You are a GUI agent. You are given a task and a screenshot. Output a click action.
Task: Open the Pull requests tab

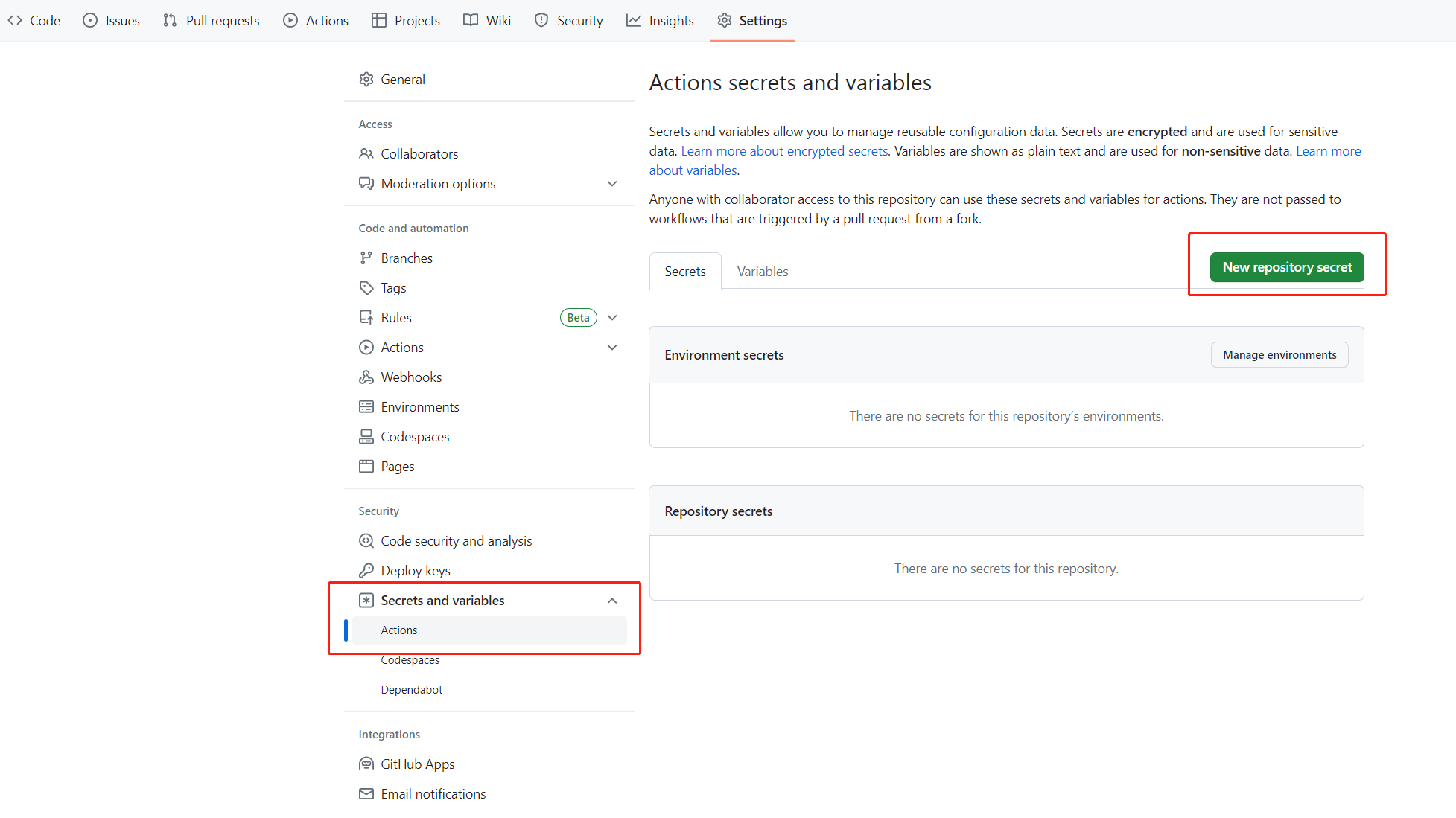[x=212, y=21]
